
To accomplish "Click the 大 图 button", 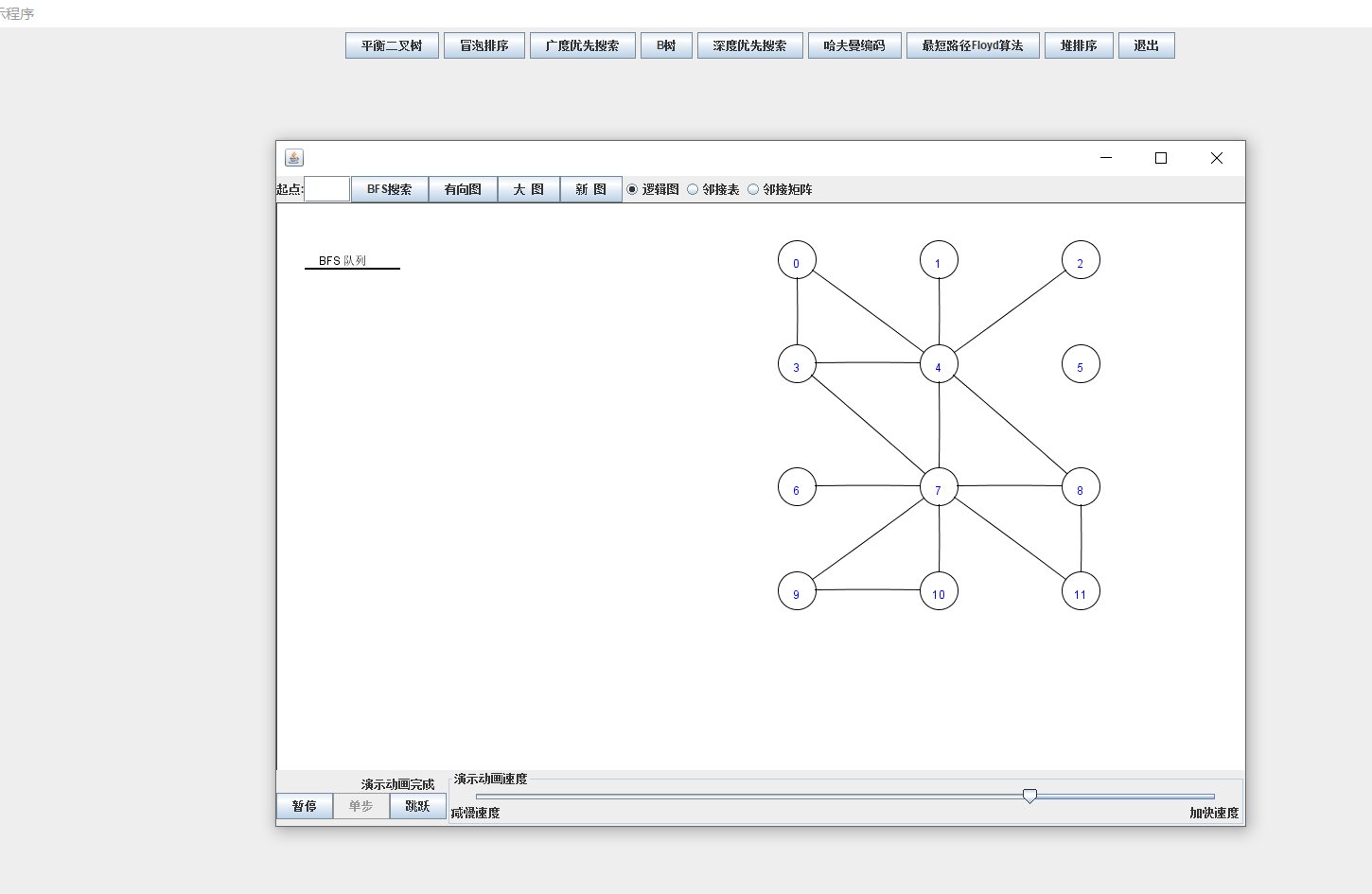I will tap(528, 189).
